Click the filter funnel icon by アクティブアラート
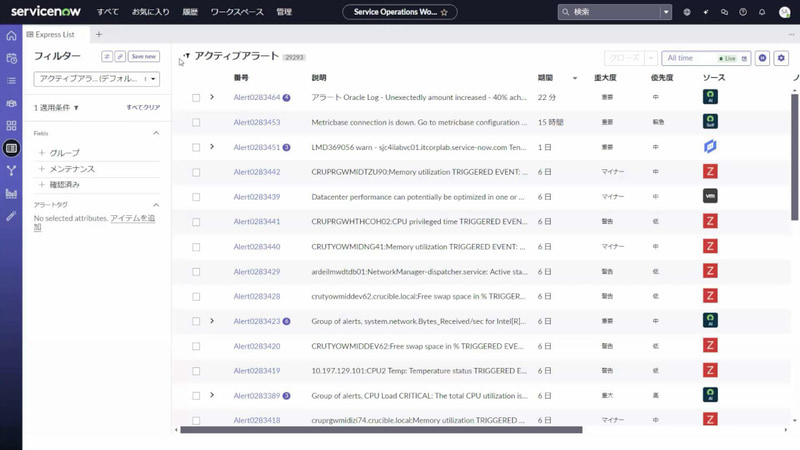Image resolution: width=800 pixels, height=450 pixels. tap(187, 56)
